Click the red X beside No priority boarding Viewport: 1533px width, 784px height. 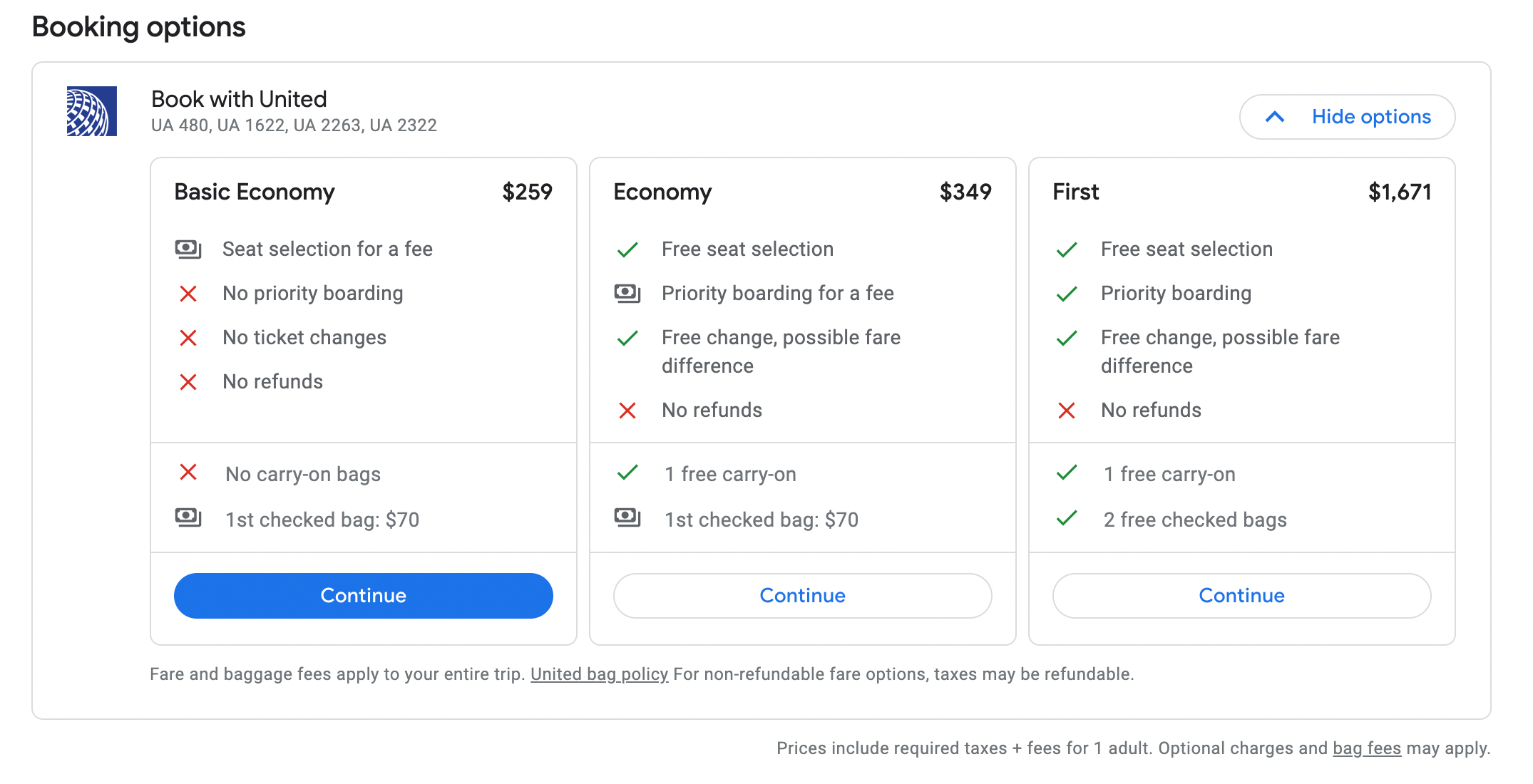pyautogui.click(x=188, y=294)
